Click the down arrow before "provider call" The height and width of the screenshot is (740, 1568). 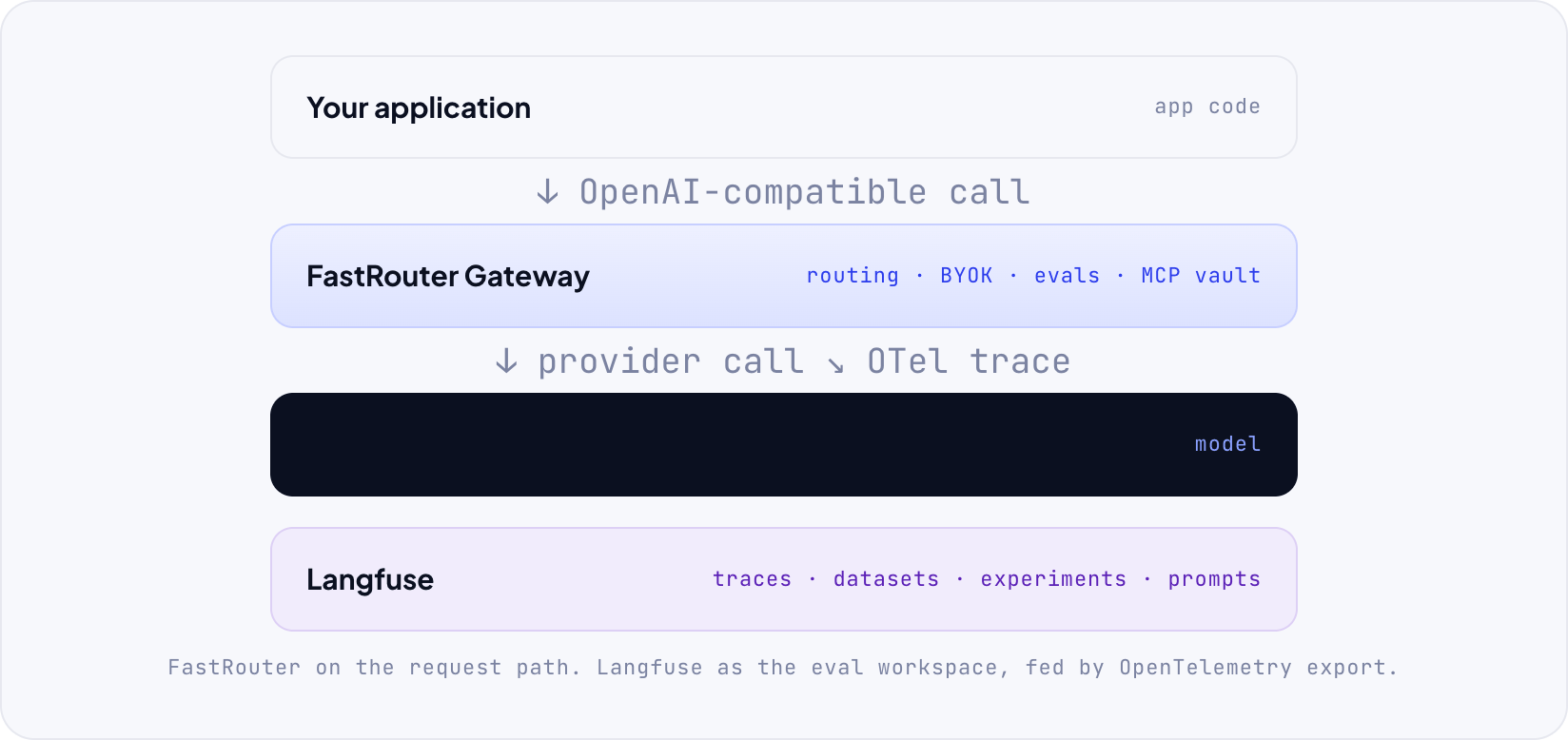coord(506,361)
